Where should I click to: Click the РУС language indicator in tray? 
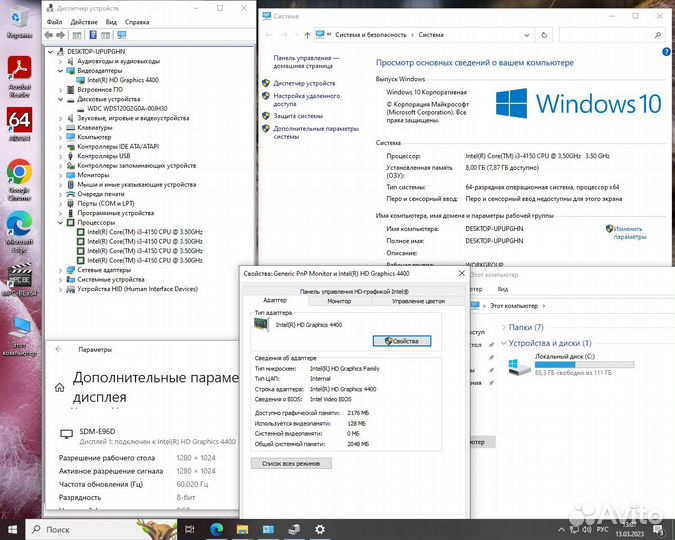point(602,529)
